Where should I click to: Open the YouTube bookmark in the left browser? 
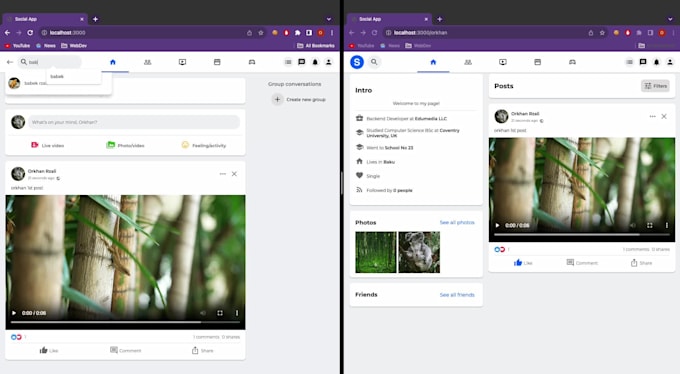click(17, 46)
